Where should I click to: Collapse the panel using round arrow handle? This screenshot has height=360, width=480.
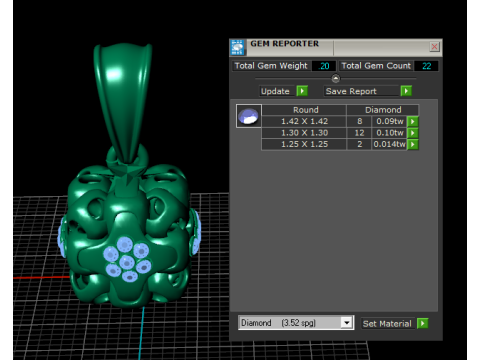[336, 79]
